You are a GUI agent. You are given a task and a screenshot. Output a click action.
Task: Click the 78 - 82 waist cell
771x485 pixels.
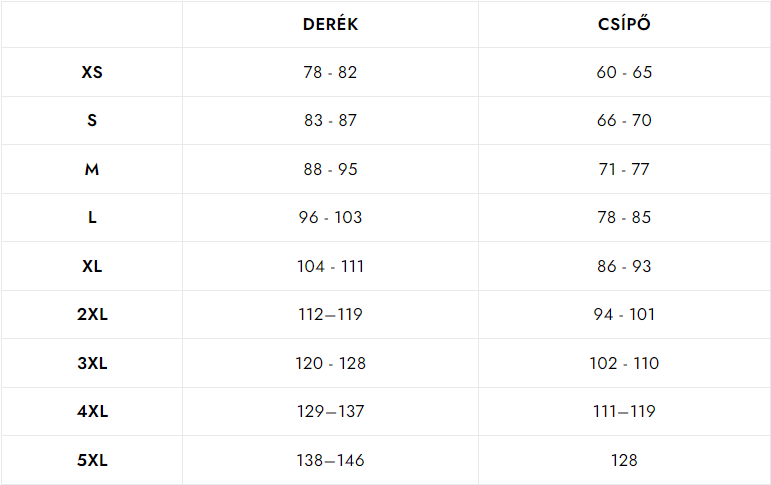coord(330,72)
